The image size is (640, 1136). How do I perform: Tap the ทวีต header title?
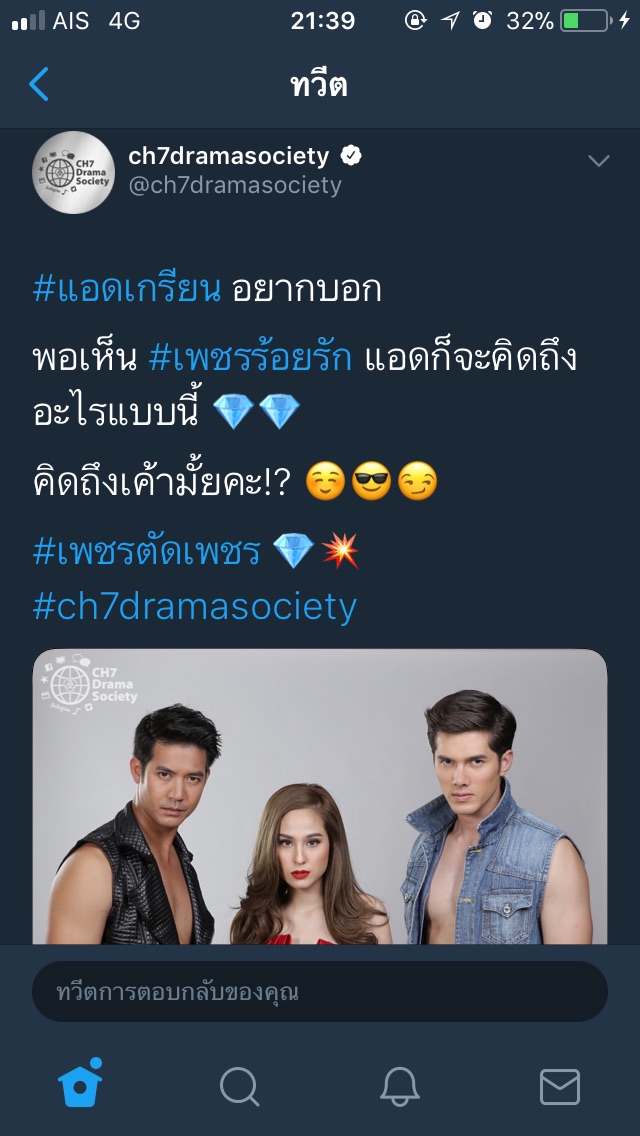coord(320,85)
